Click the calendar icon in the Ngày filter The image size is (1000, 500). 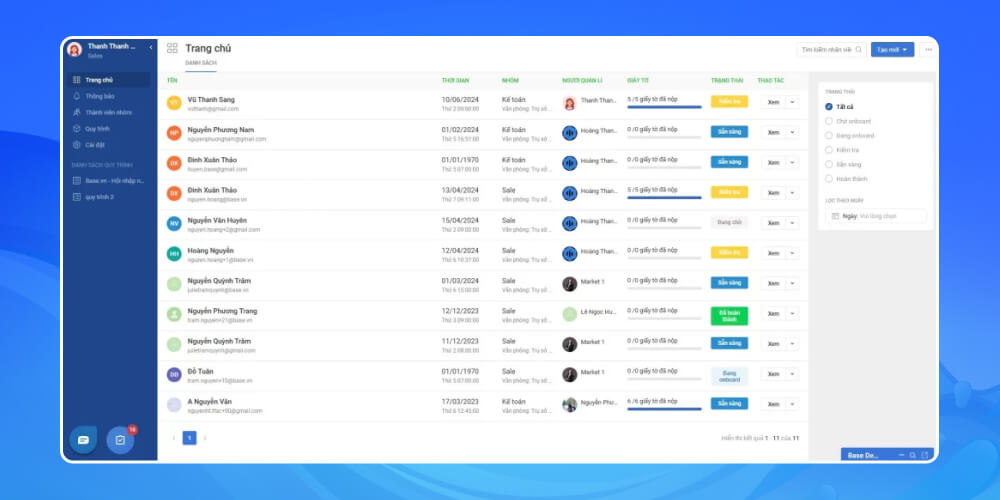click(x=835, y=216)
